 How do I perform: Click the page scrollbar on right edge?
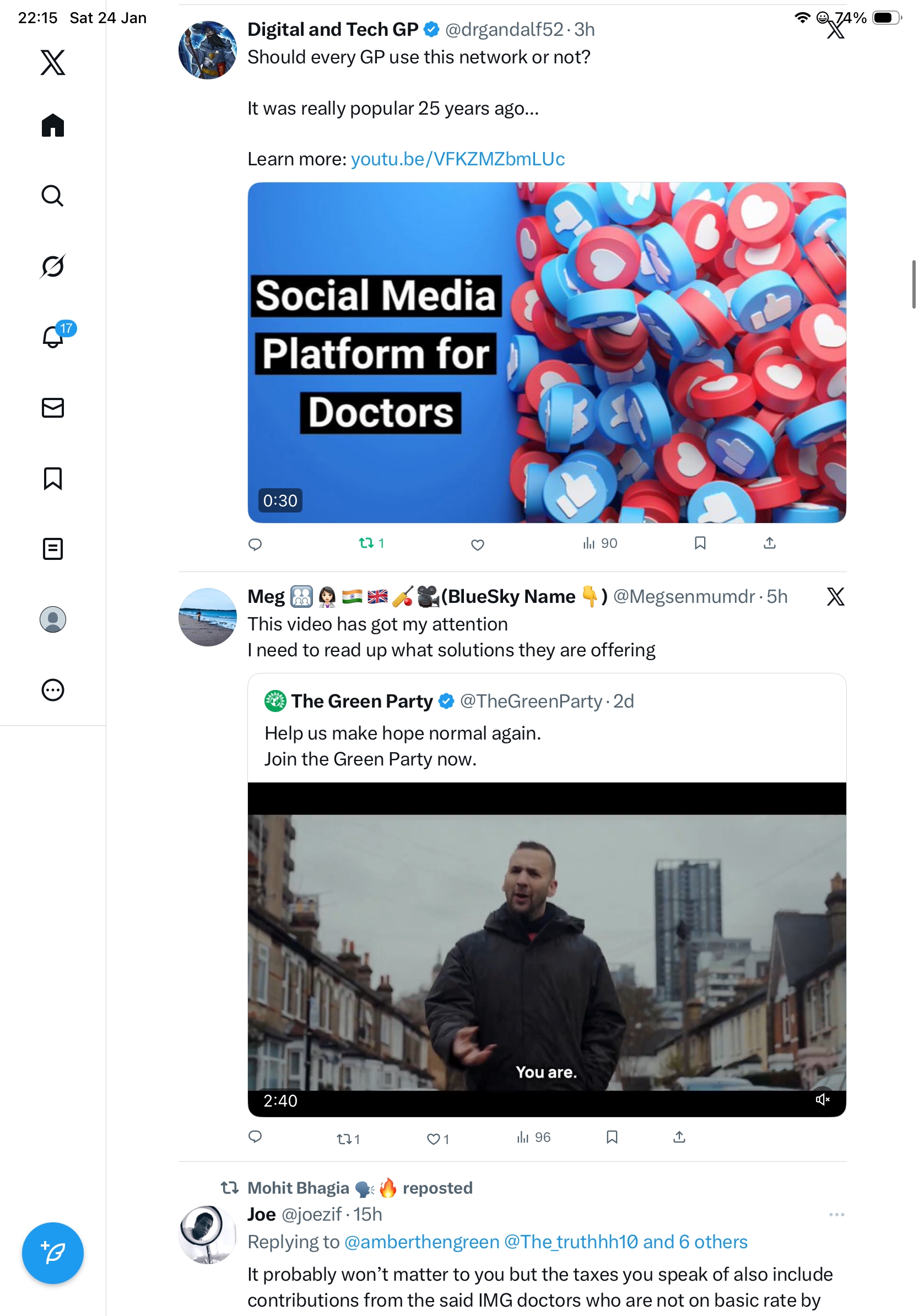click(914, 284)
